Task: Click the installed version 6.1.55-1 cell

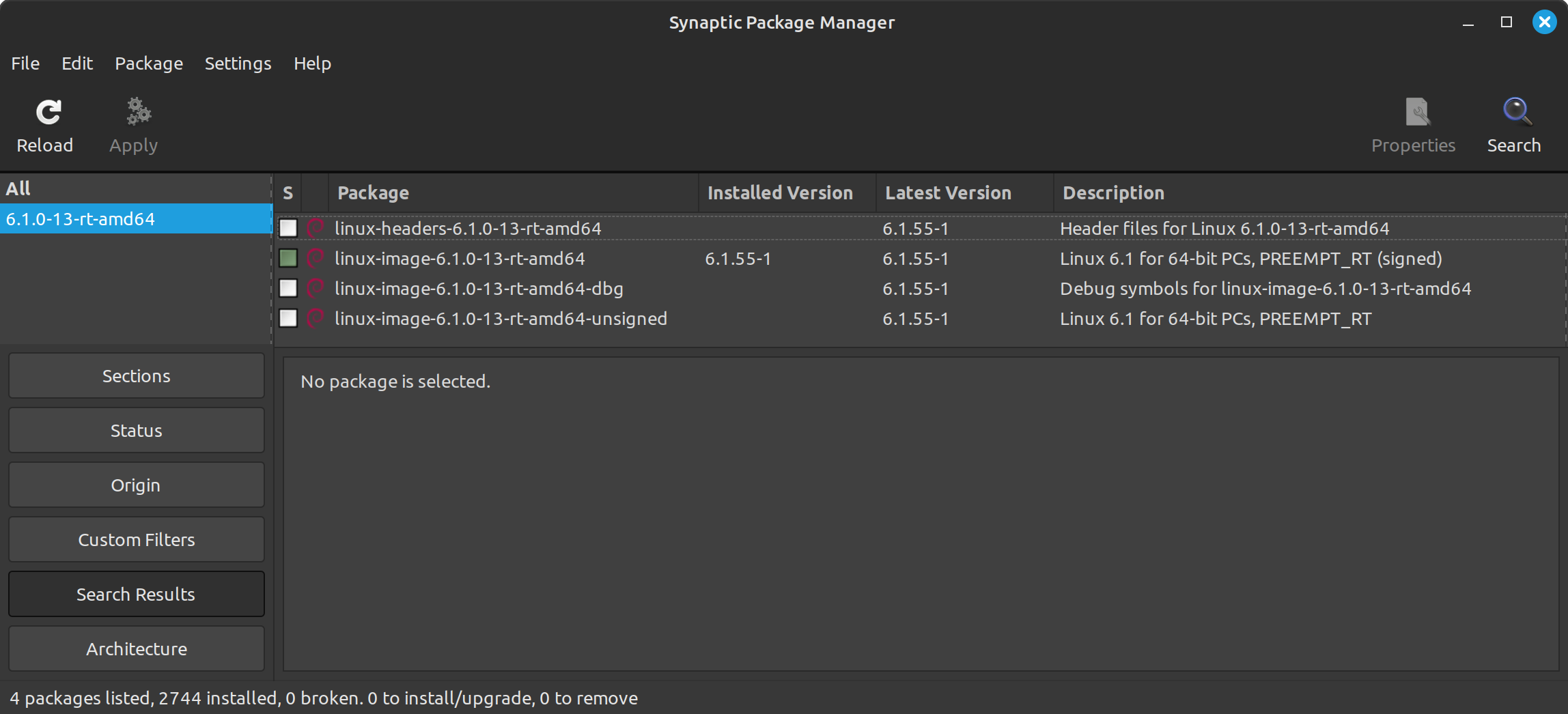Action: tap(738, 259)
